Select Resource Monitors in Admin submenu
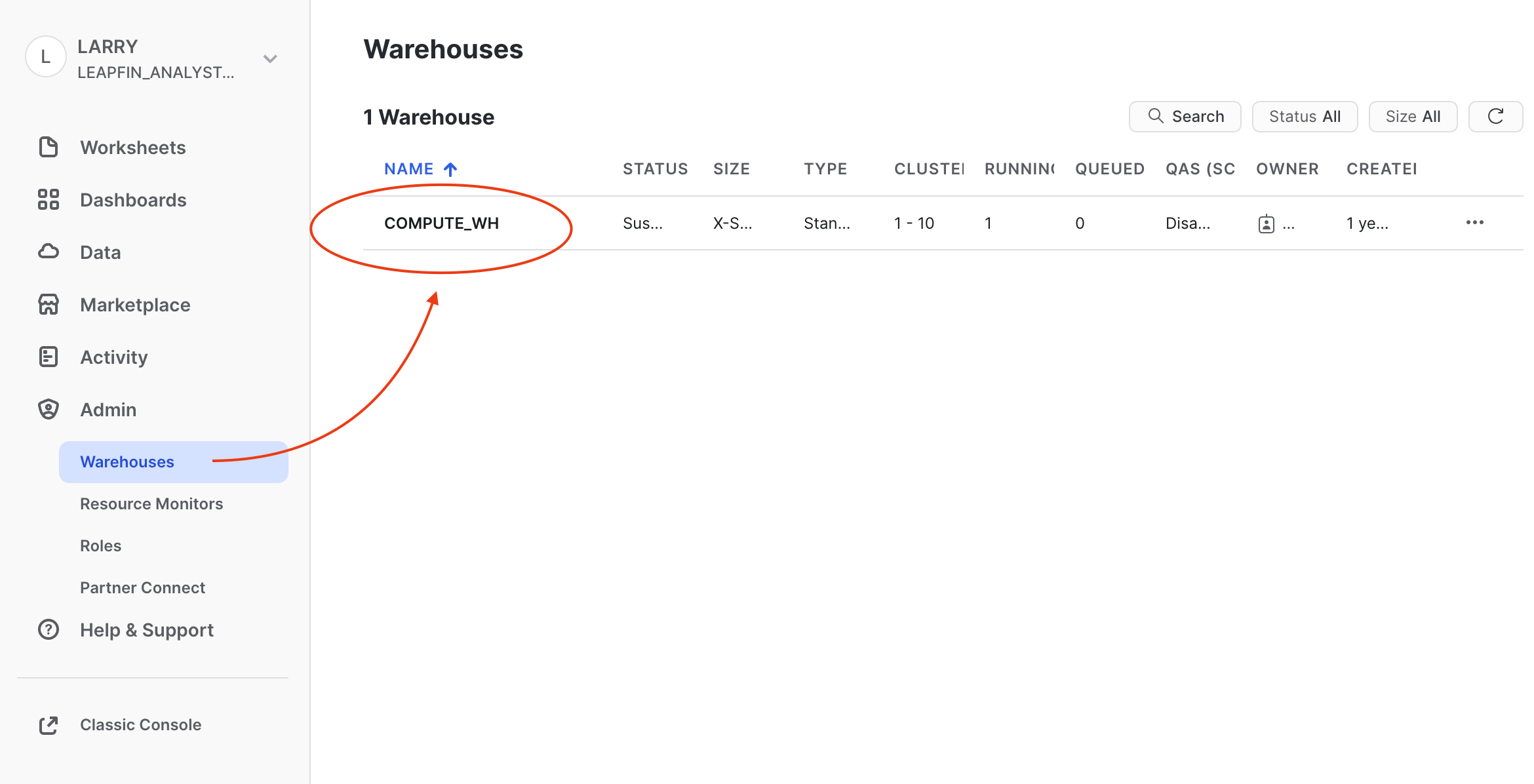The width and height of the screenshot is (1534, 784). coord(151,504)
